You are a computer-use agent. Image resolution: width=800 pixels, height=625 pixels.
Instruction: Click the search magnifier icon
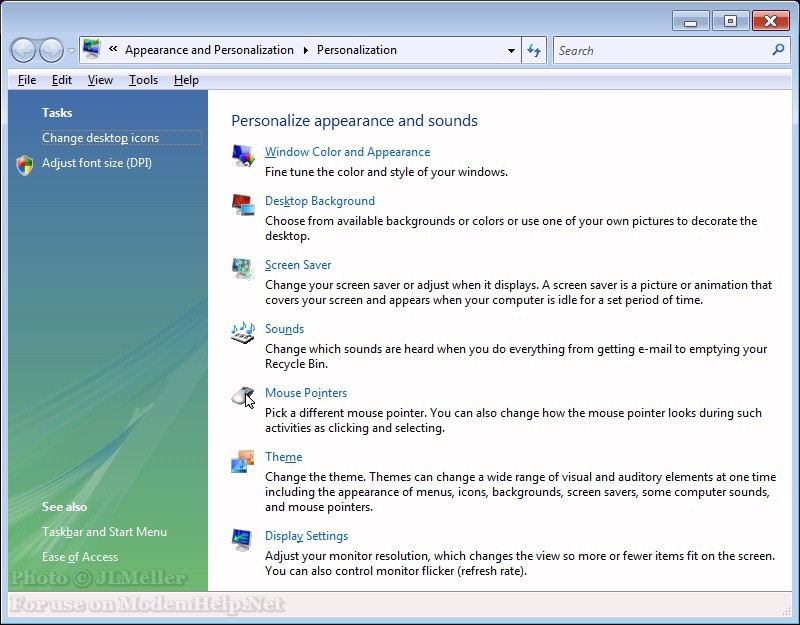[x=778, y=49]
